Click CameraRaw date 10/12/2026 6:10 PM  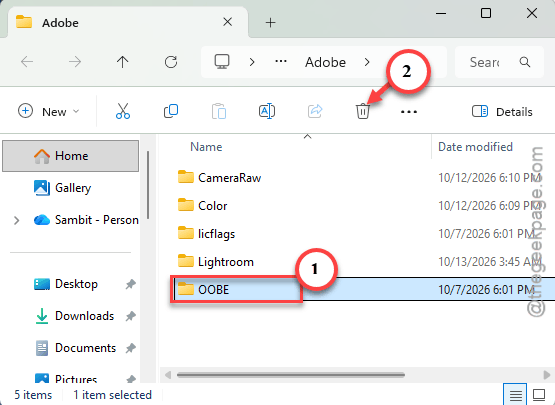click(489, 177)
